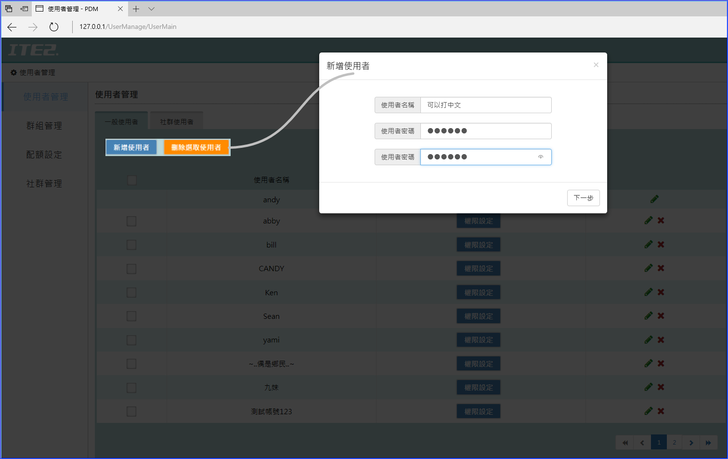Click the red delete X for abby
Image resolution: width=728 pixels, height=459 pixels.
pyautogui.click(x=661, y=220)
